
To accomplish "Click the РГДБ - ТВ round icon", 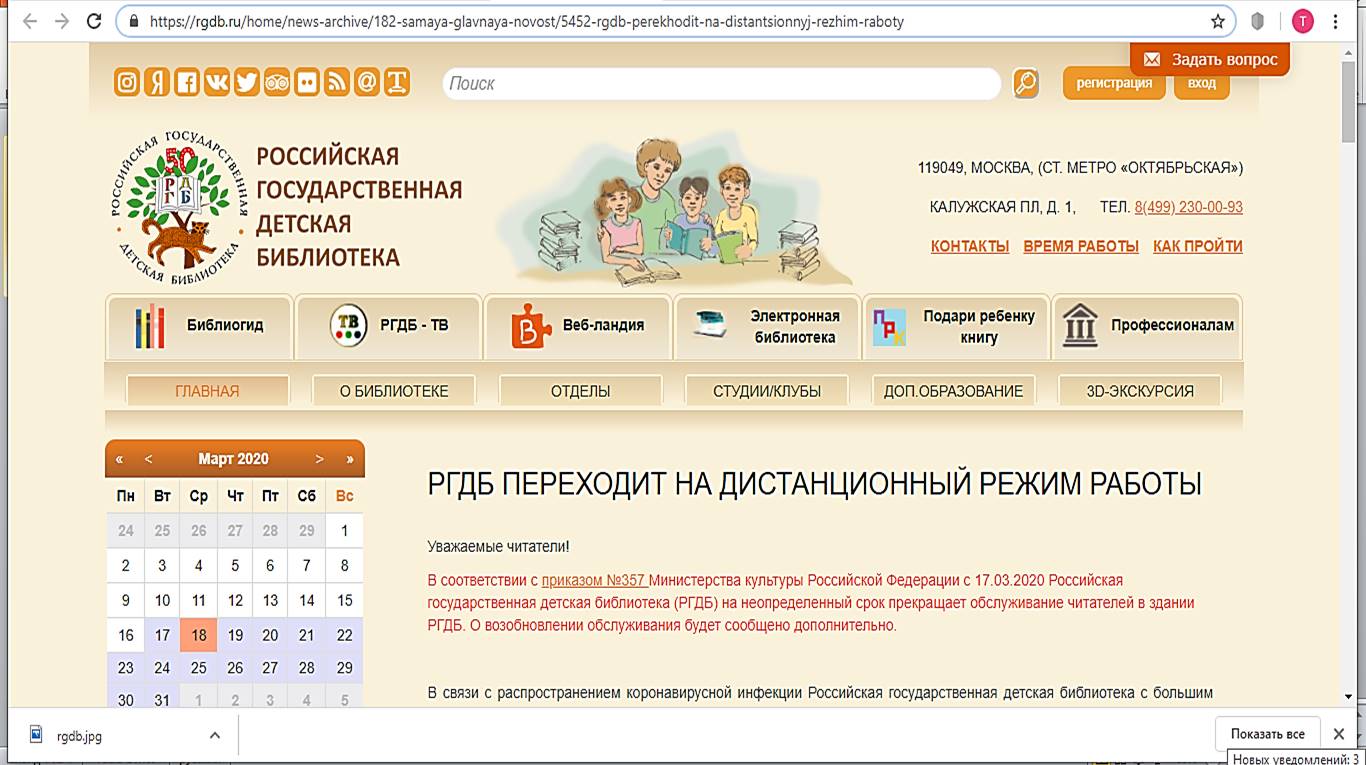I will pyautogui.click(x=349, y=326).
